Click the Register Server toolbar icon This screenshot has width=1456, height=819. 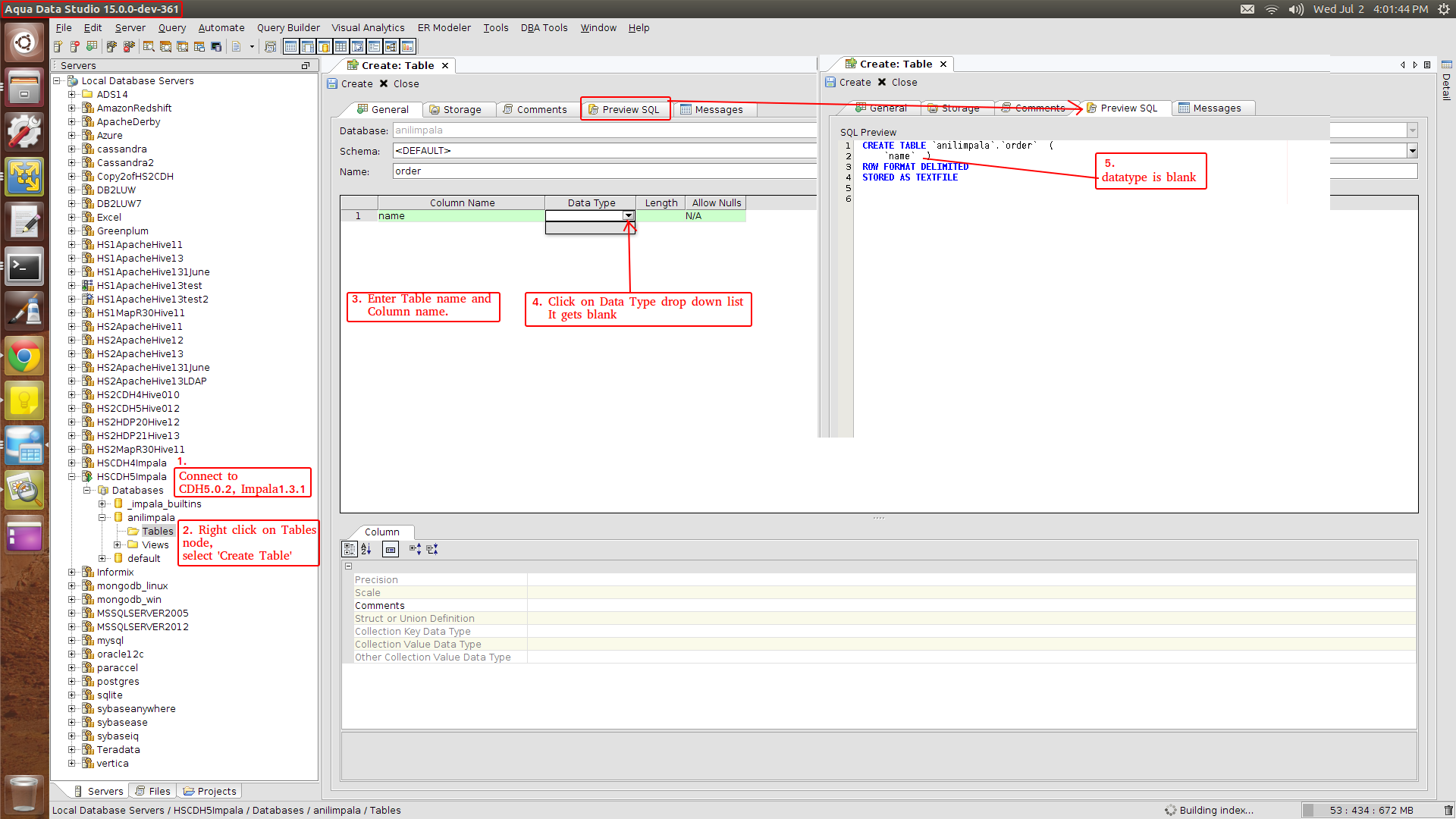coord(58,47)
